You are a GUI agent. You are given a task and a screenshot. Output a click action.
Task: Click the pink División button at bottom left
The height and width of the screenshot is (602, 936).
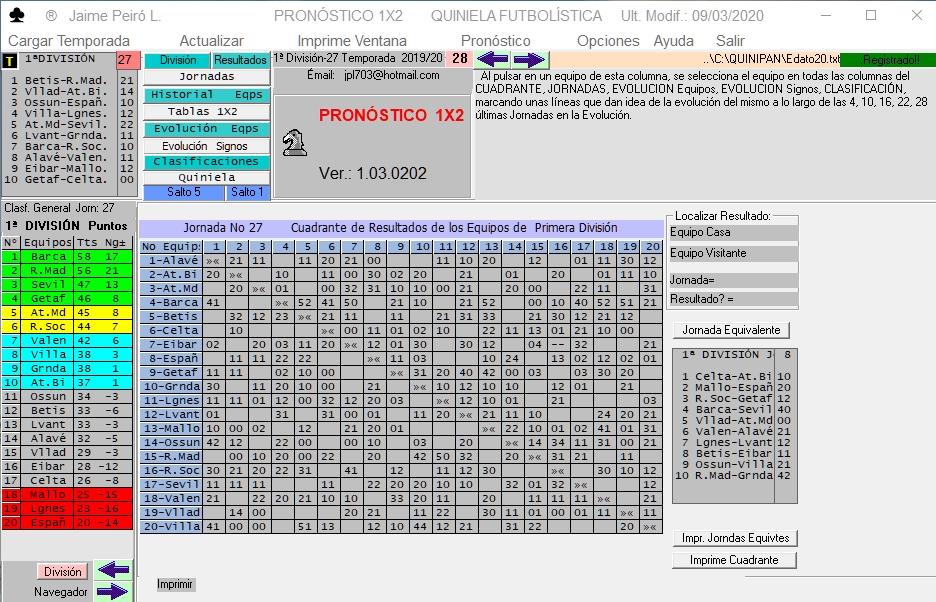(63, 572)
